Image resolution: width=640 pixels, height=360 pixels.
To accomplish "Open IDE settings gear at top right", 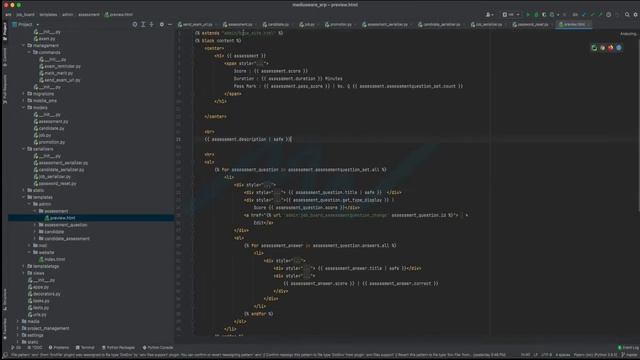I will (x=636, y=15).
